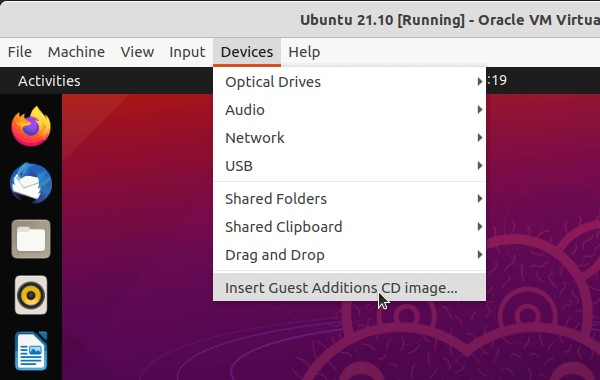
Task: Open LibreOffice Writer from the dock
Action: pyautogui.click(x=31, y=351)
